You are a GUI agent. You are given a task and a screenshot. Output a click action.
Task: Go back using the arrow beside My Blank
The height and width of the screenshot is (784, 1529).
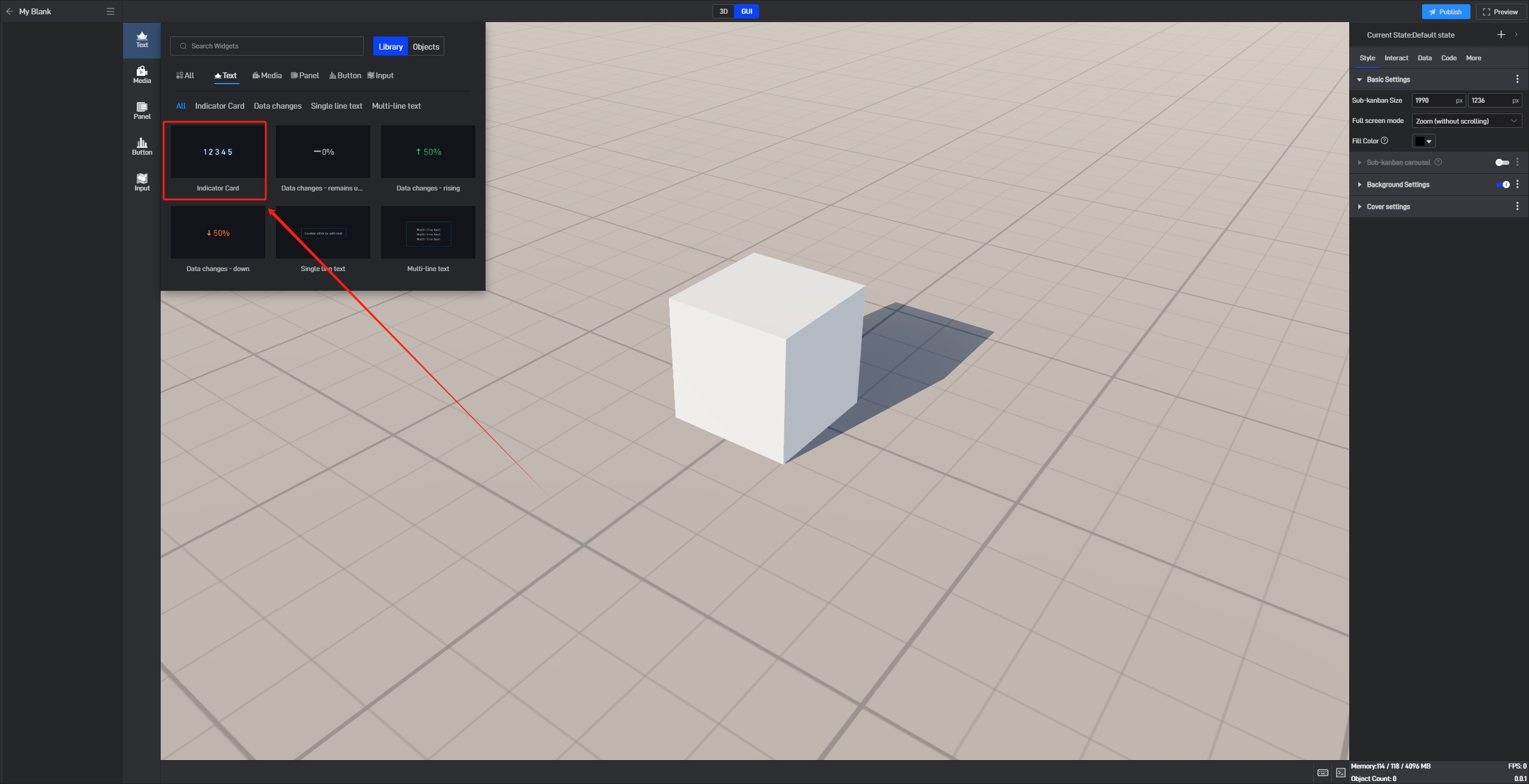9,11
